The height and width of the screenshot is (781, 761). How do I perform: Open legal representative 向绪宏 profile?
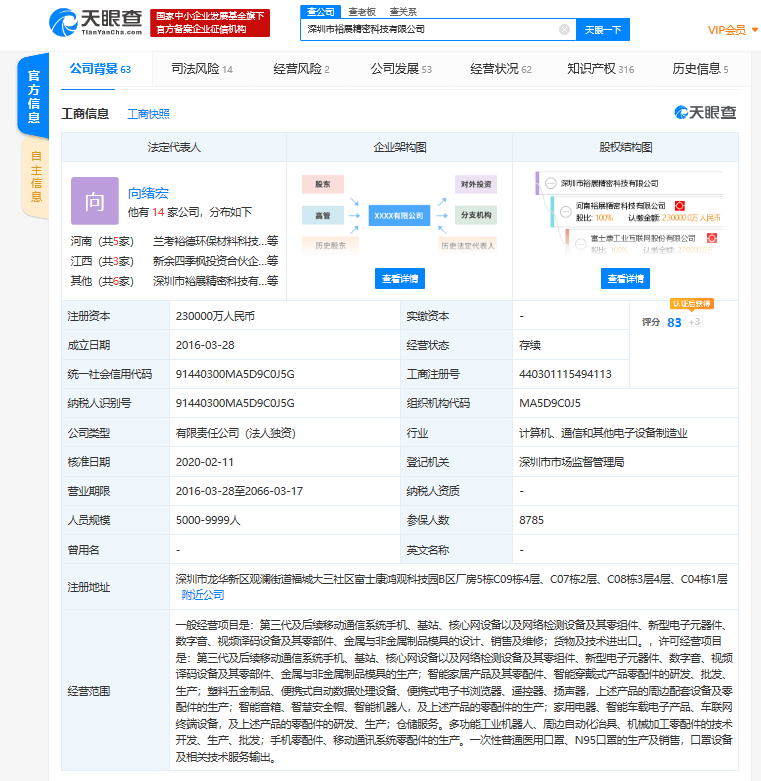pyautogui.click(x=148, y=193)
